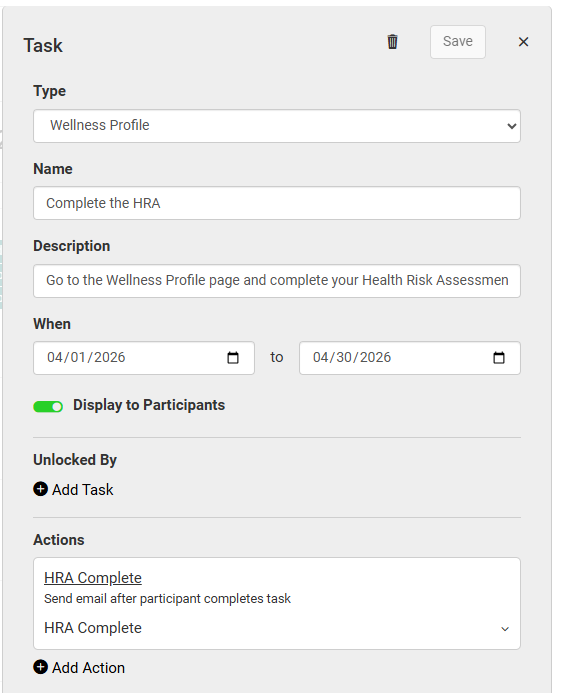Click the Add Task label under Unlocked By

pyautogui.click(x=83, y=490)
